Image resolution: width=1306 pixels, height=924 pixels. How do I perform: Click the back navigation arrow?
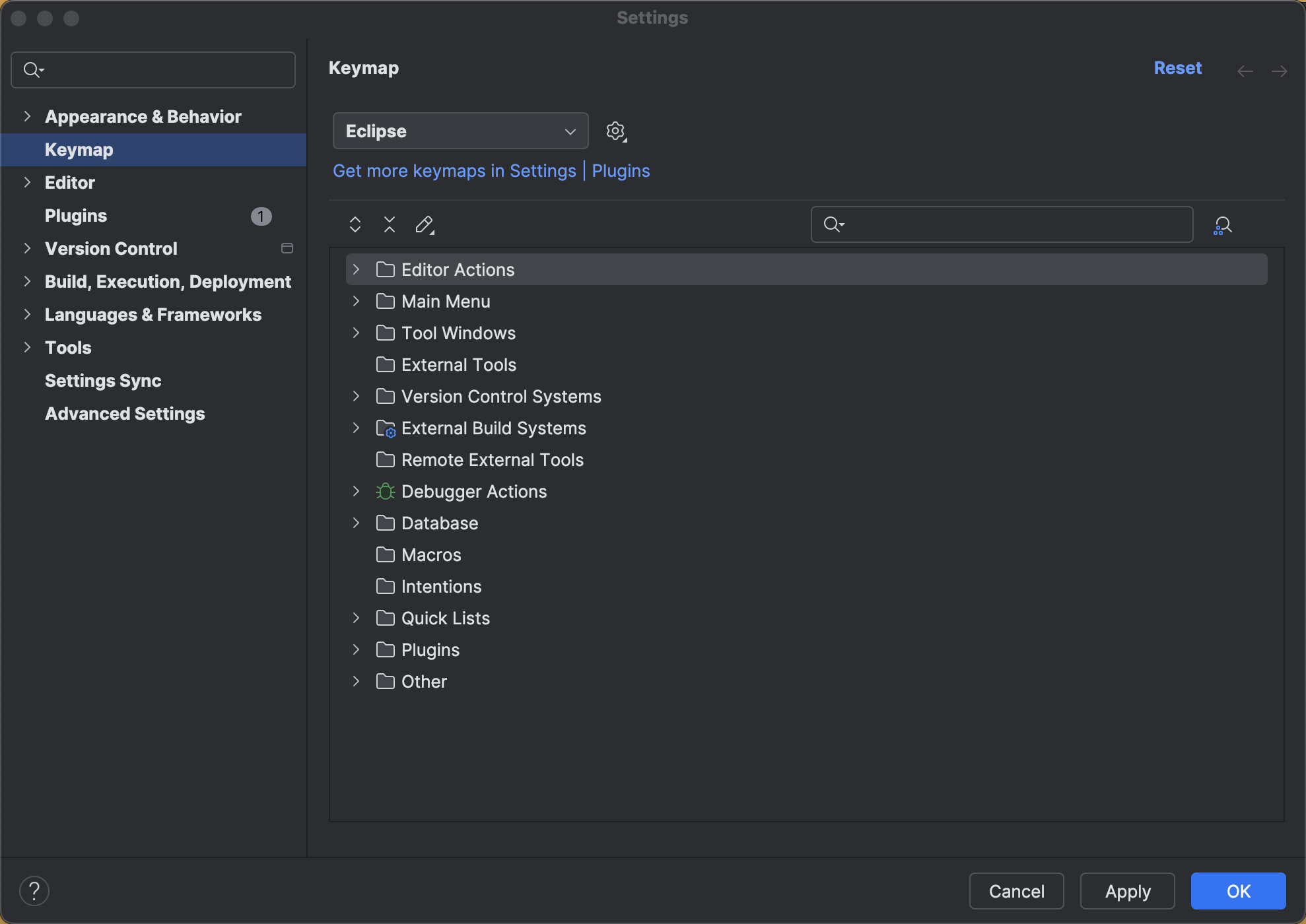(1245, 70)
